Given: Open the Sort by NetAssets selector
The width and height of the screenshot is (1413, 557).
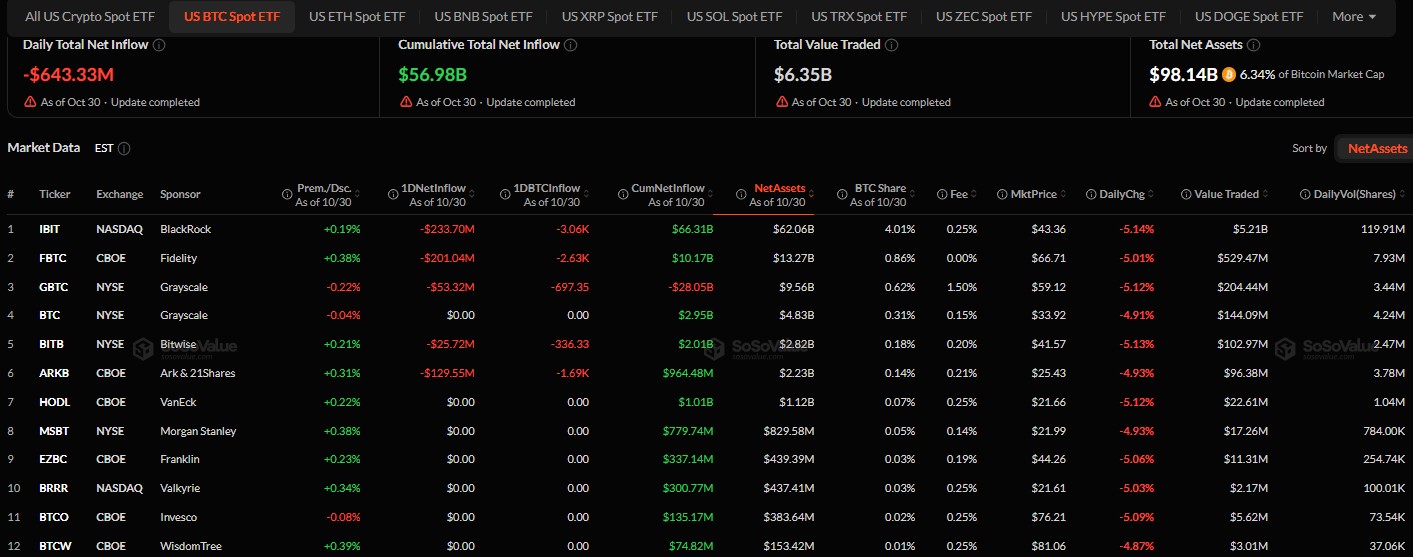Looking at the screenshot, I should [x=1377, y=148].
